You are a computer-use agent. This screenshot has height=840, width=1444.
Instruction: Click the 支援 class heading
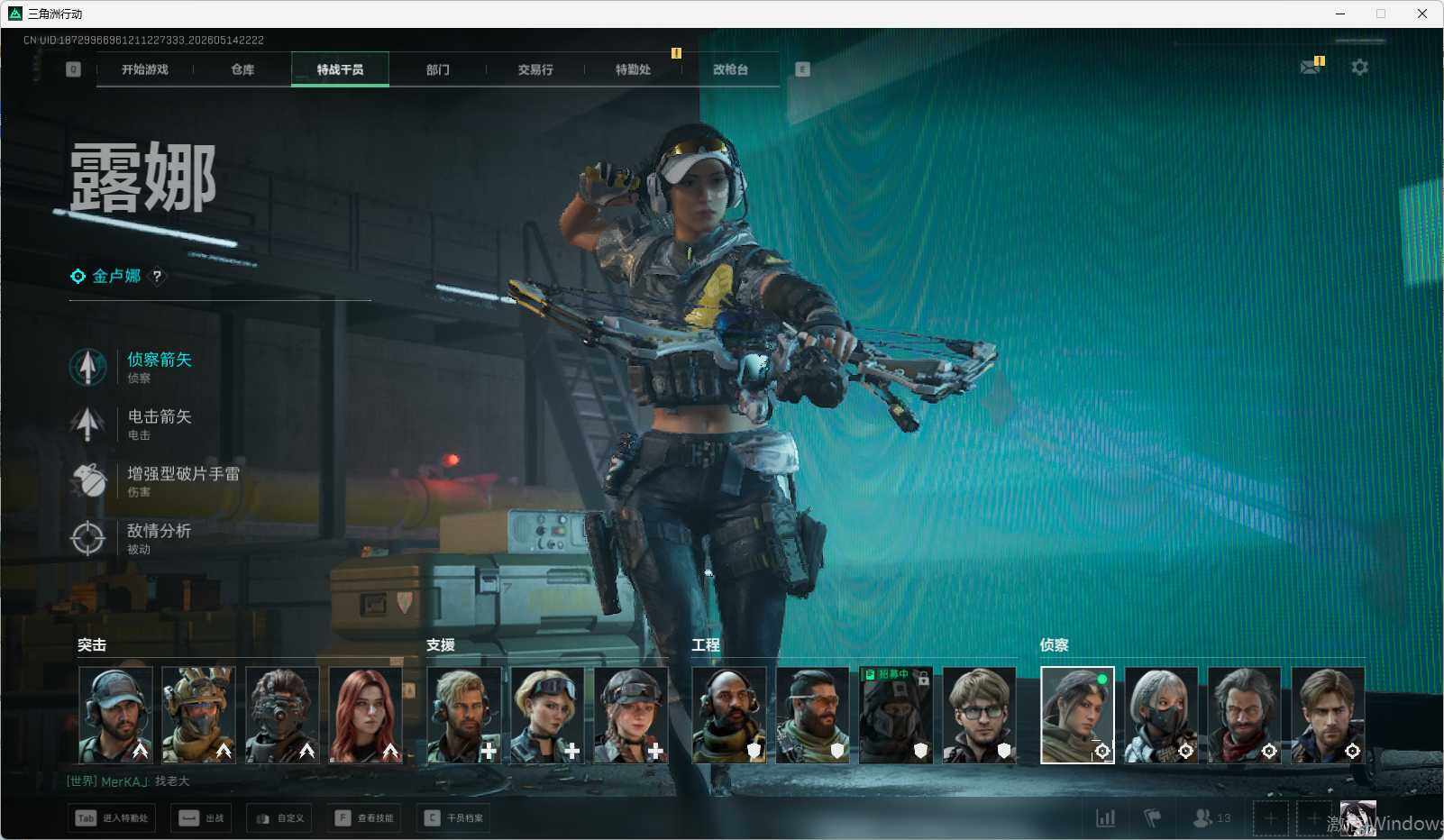(441, 645)
